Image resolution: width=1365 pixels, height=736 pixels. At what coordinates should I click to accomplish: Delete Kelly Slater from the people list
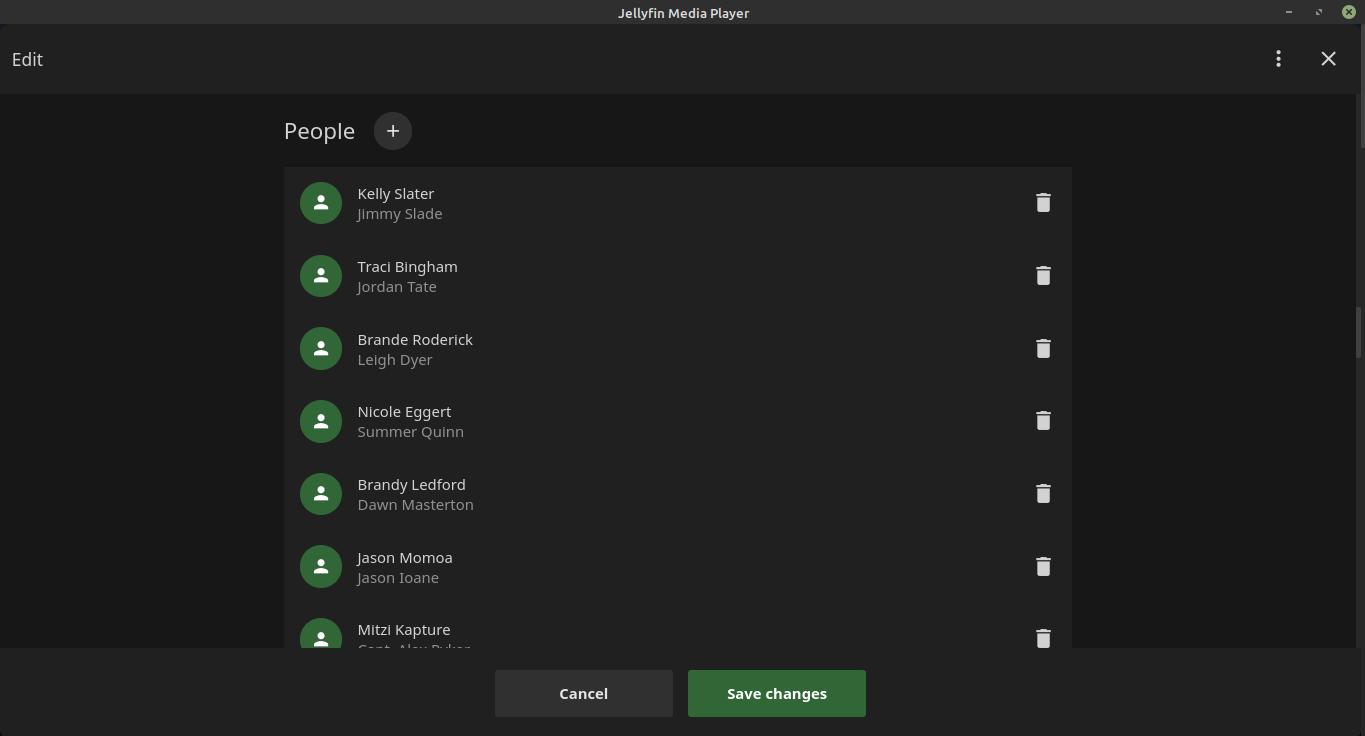pyautogui.click(x=1043, y=203)
